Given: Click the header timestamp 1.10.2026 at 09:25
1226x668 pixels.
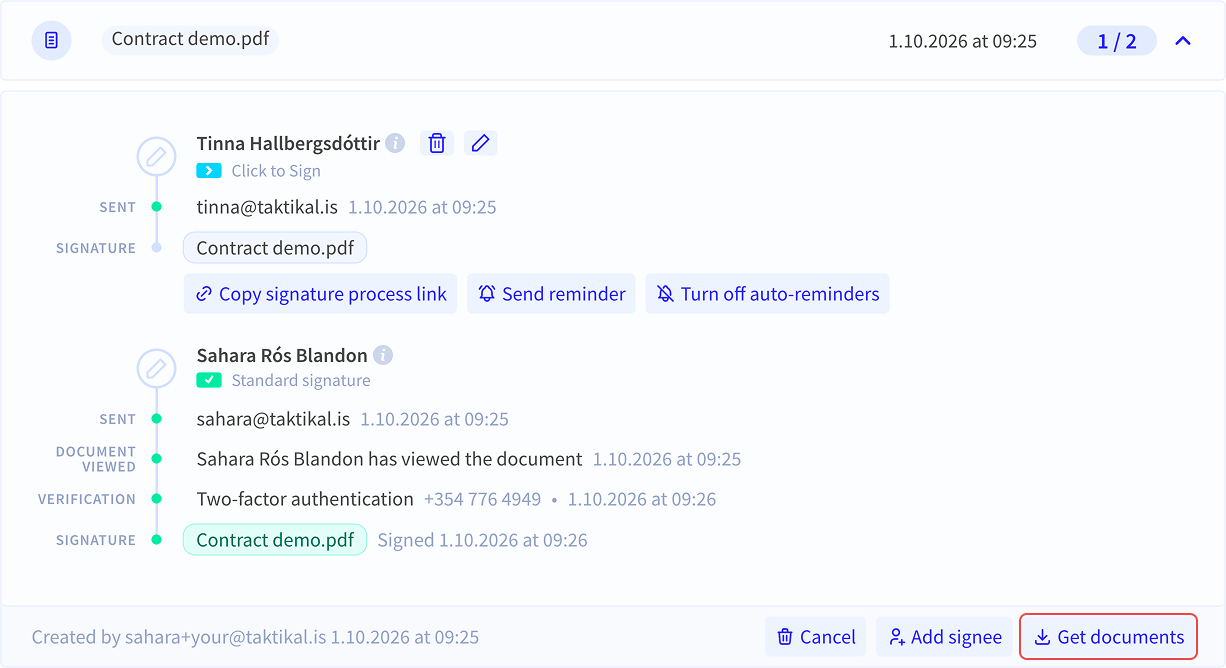Looking at the screenshot, I should (x=963, y=41).
